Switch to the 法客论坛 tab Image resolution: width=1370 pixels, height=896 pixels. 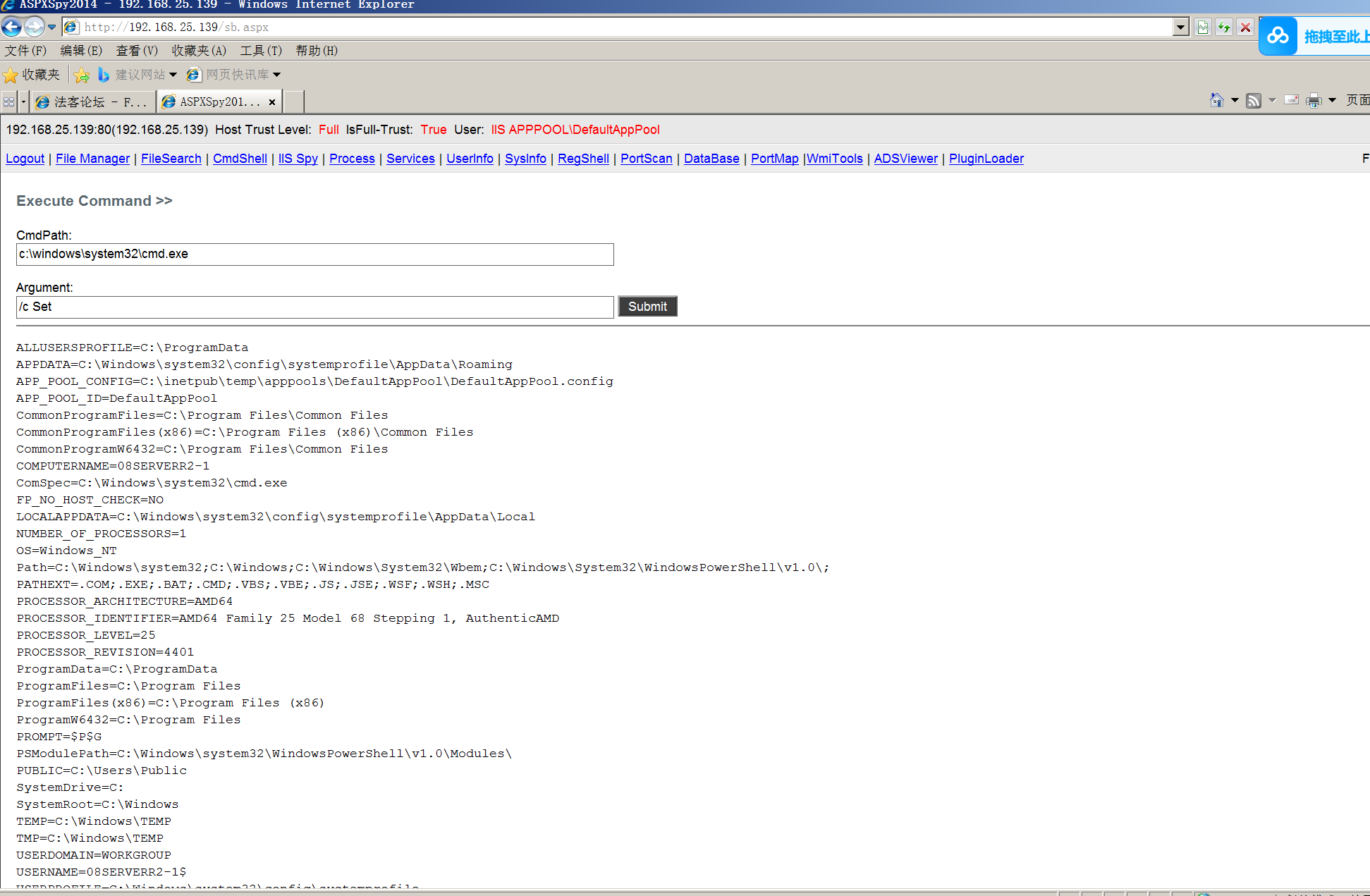coord(92,102)
